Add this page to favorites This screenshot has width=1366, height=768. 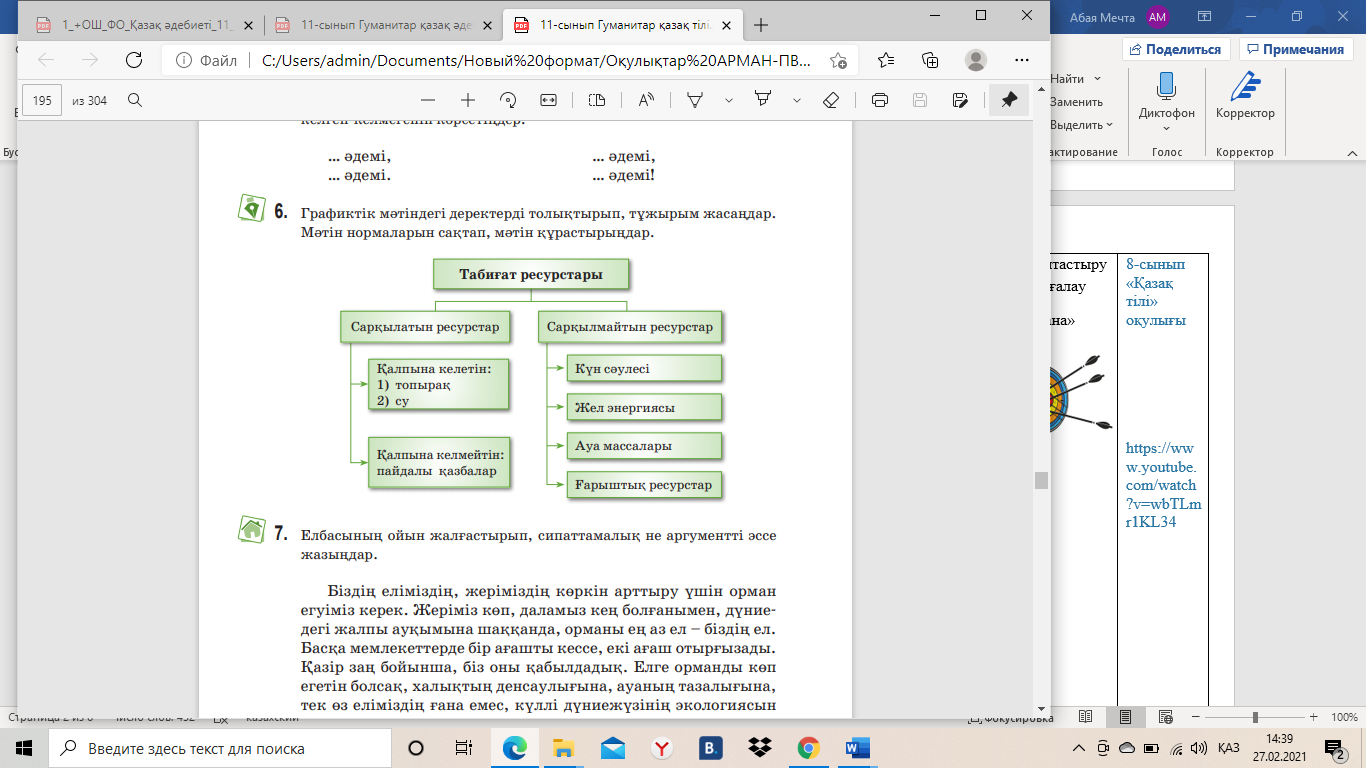838,60
